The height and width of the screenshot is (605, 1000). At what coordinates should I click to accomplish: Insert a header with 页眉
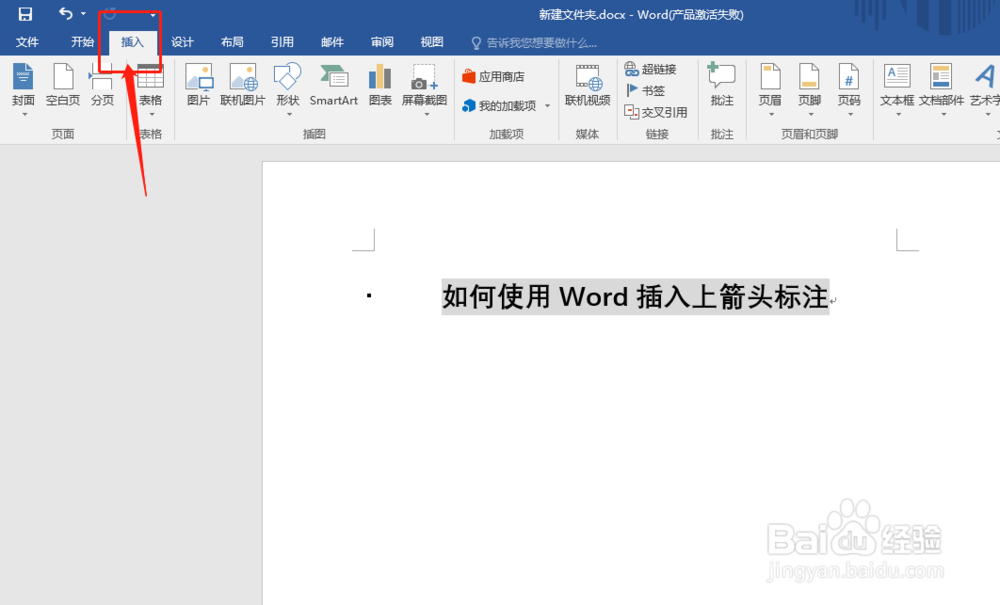point(770,85)
